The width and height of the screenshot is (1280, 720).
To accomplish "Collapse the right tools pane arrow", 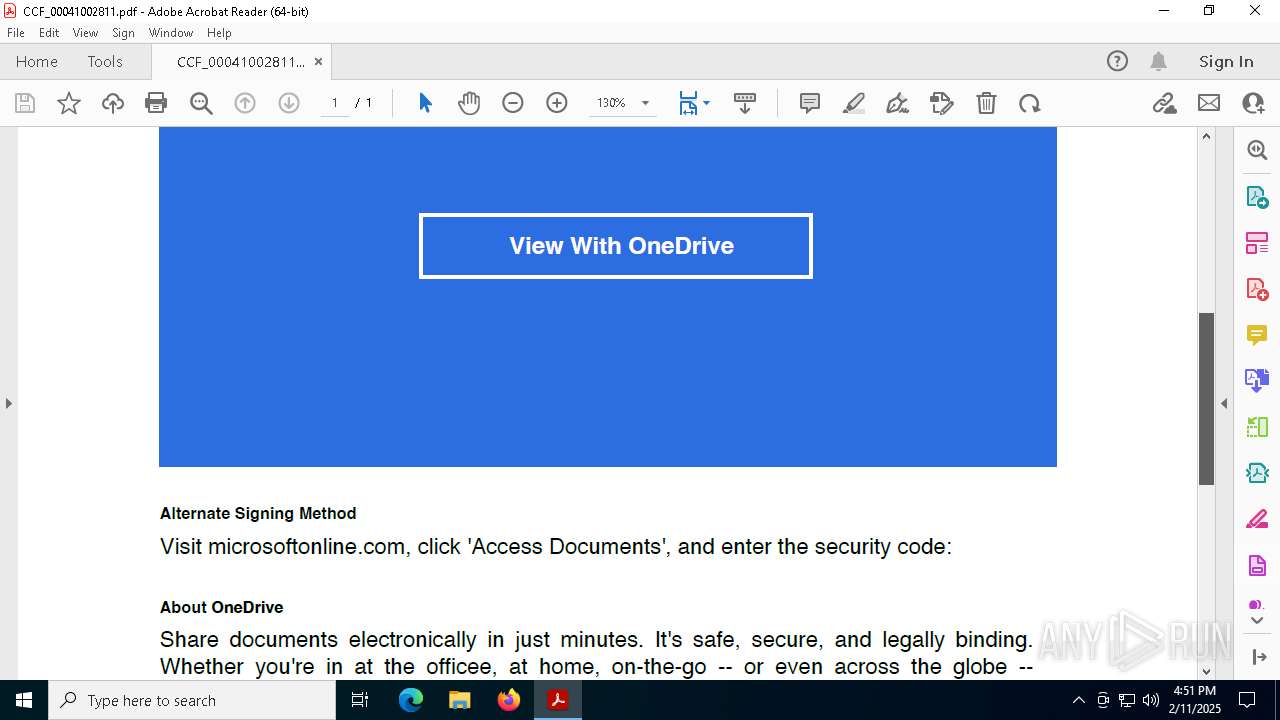I will [x=1224, y=404].
